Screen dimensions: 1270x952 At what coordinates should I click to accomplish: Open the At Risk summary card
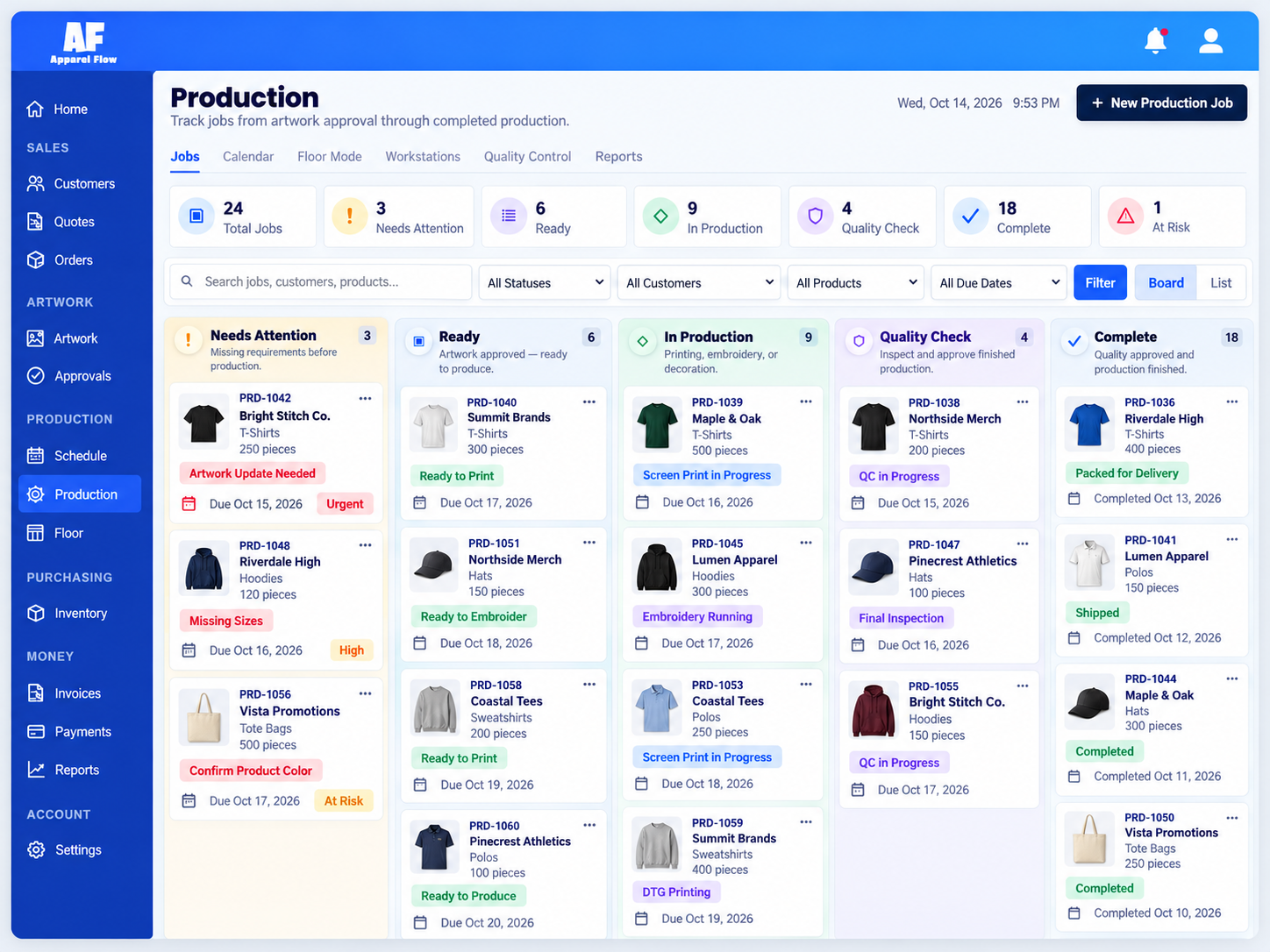(1172, 217)
